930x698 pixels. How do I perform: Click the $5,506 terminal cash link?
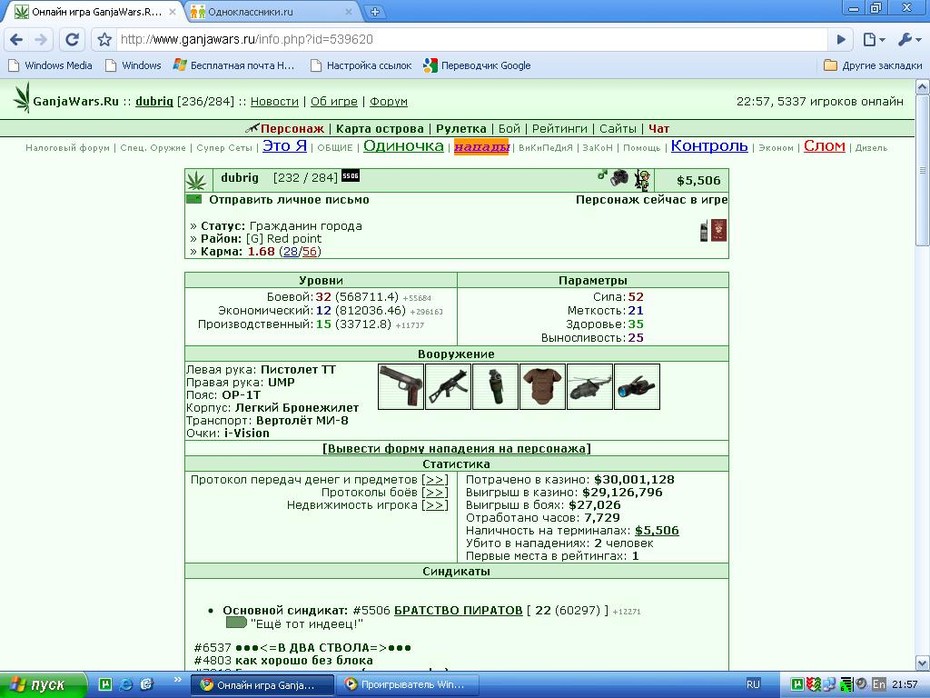pyautogui.click(x=657, y=531)
